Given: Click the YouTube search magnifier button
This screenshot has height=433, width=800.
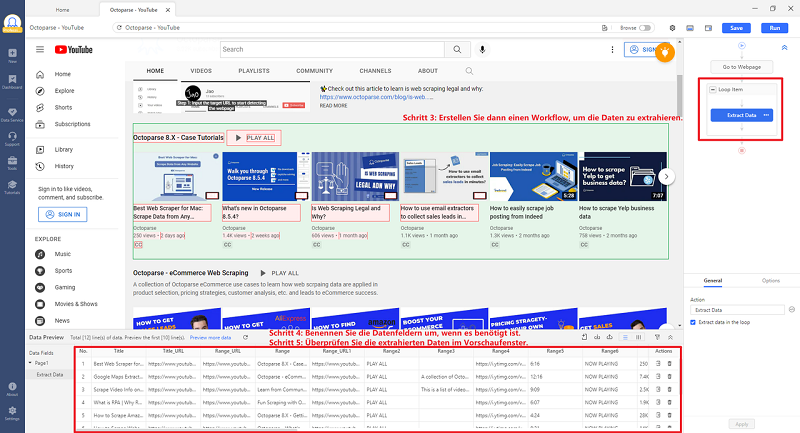Looking at the screenshot, I should (x=457, y=49).
